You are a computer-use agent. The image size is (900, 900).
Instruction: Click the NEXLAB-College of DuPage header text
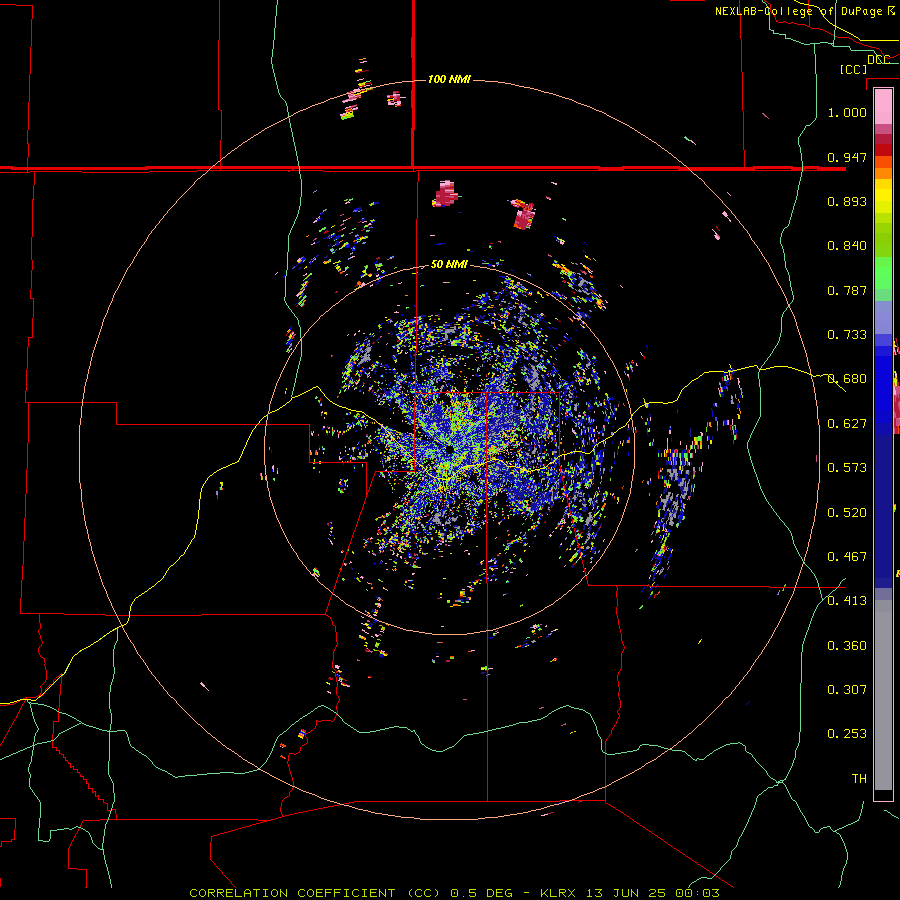click(x=805, y=11)
